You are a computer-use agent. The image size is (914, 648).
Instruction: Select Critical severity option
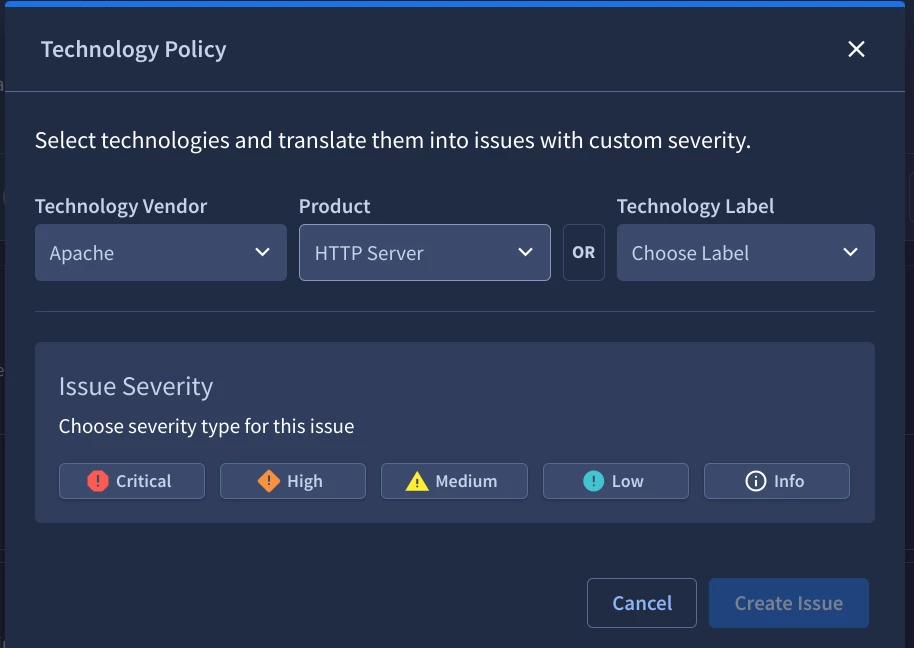pyautogui.click(x=132, y=481)
